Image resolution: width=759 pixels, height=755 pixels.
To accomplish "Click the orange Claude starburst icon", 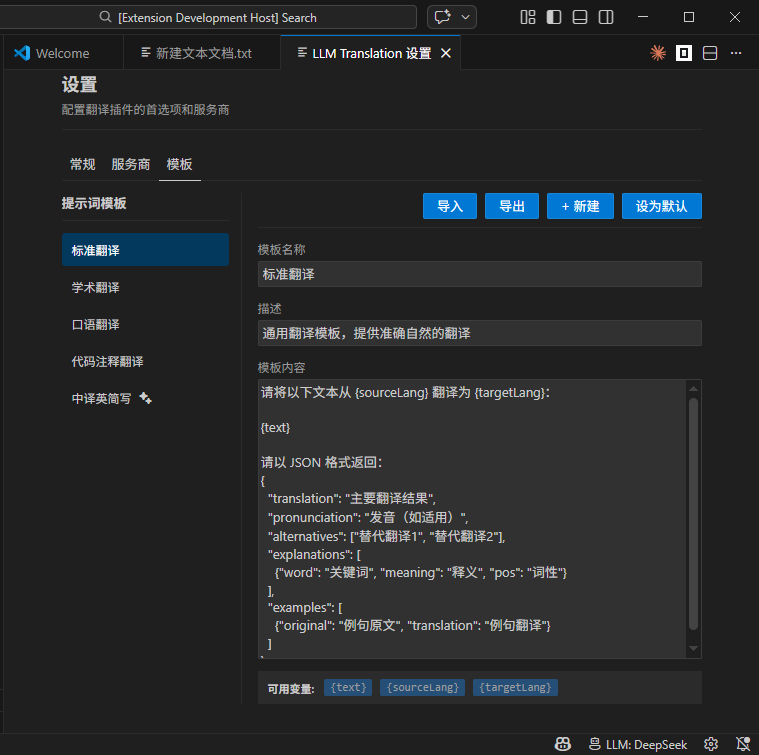I will pos(658,53).
